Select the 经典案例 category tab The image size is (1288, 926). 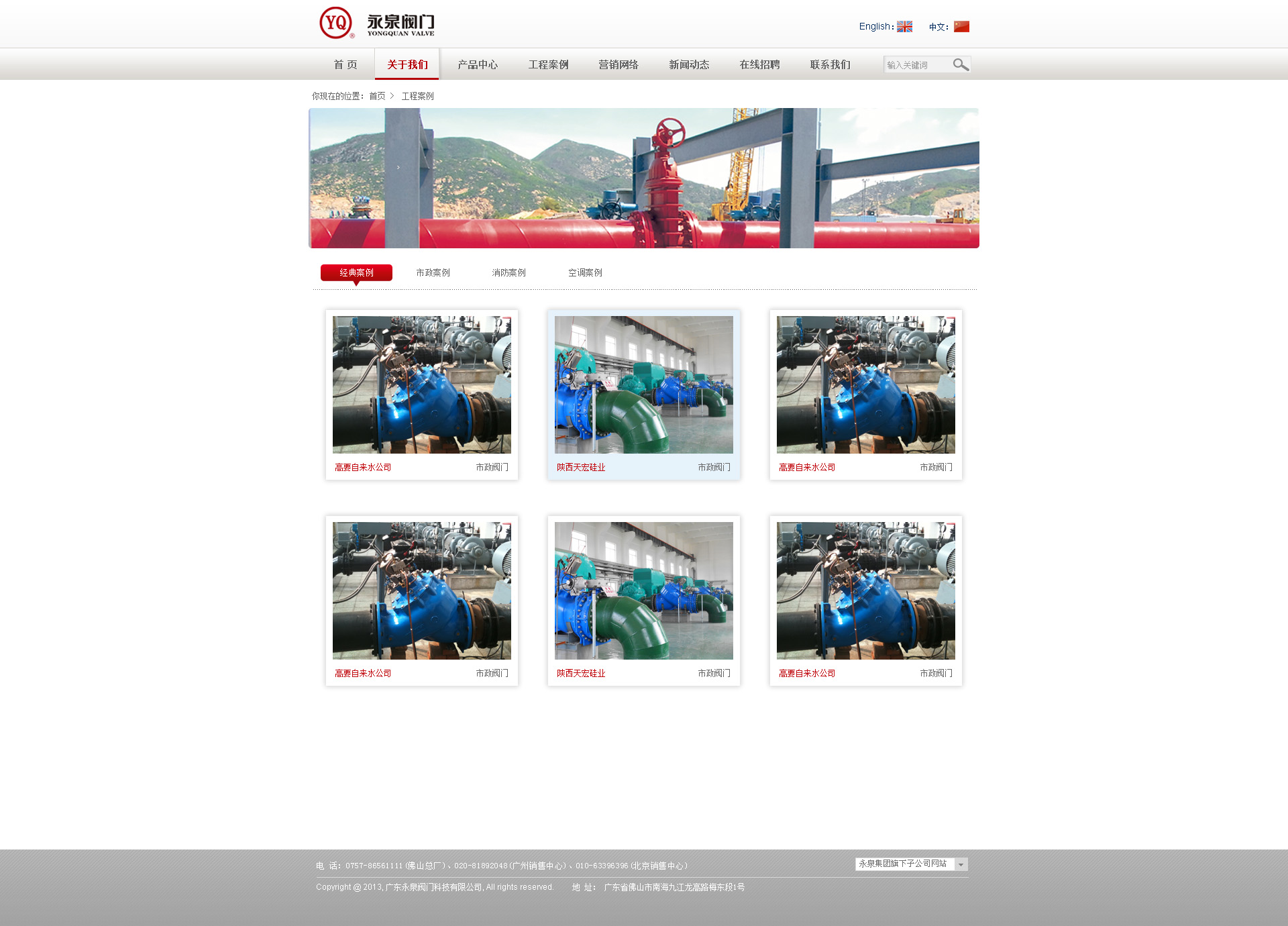356,272
